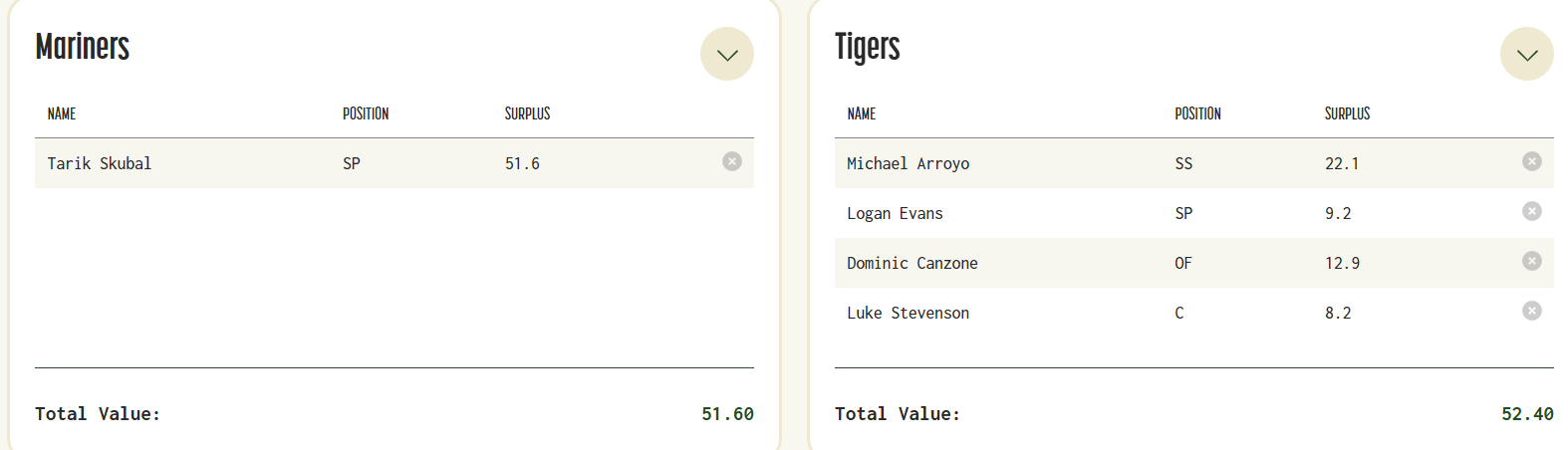Click the Mariners Surplus column header
Viewport: 1568px width, 450px height.
pyautogui.click(x=527, y=113)
